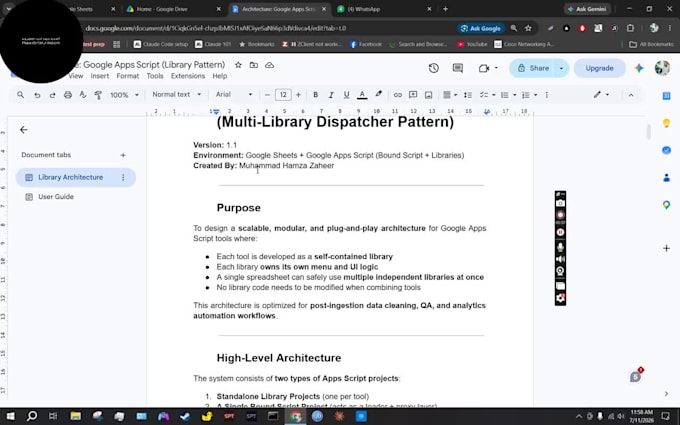Add a comment from toolbar
680x425 pixels.
(413, 95)
